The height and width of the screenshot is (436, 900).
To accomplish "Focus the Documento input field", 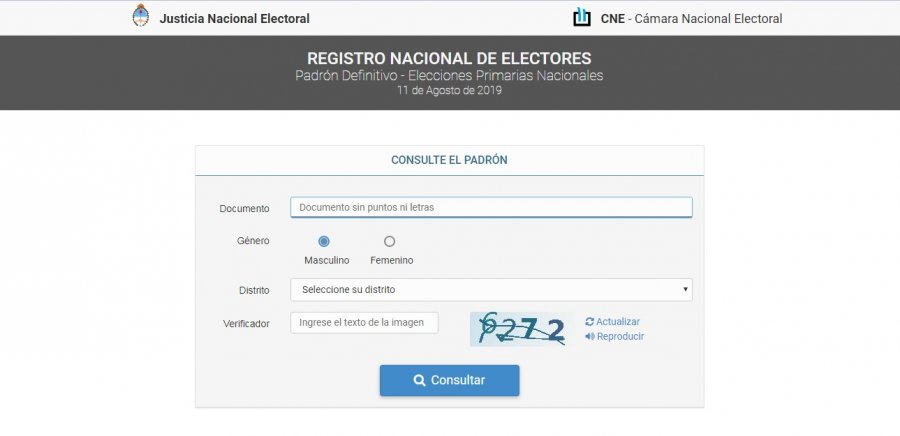I will point(491,207).
